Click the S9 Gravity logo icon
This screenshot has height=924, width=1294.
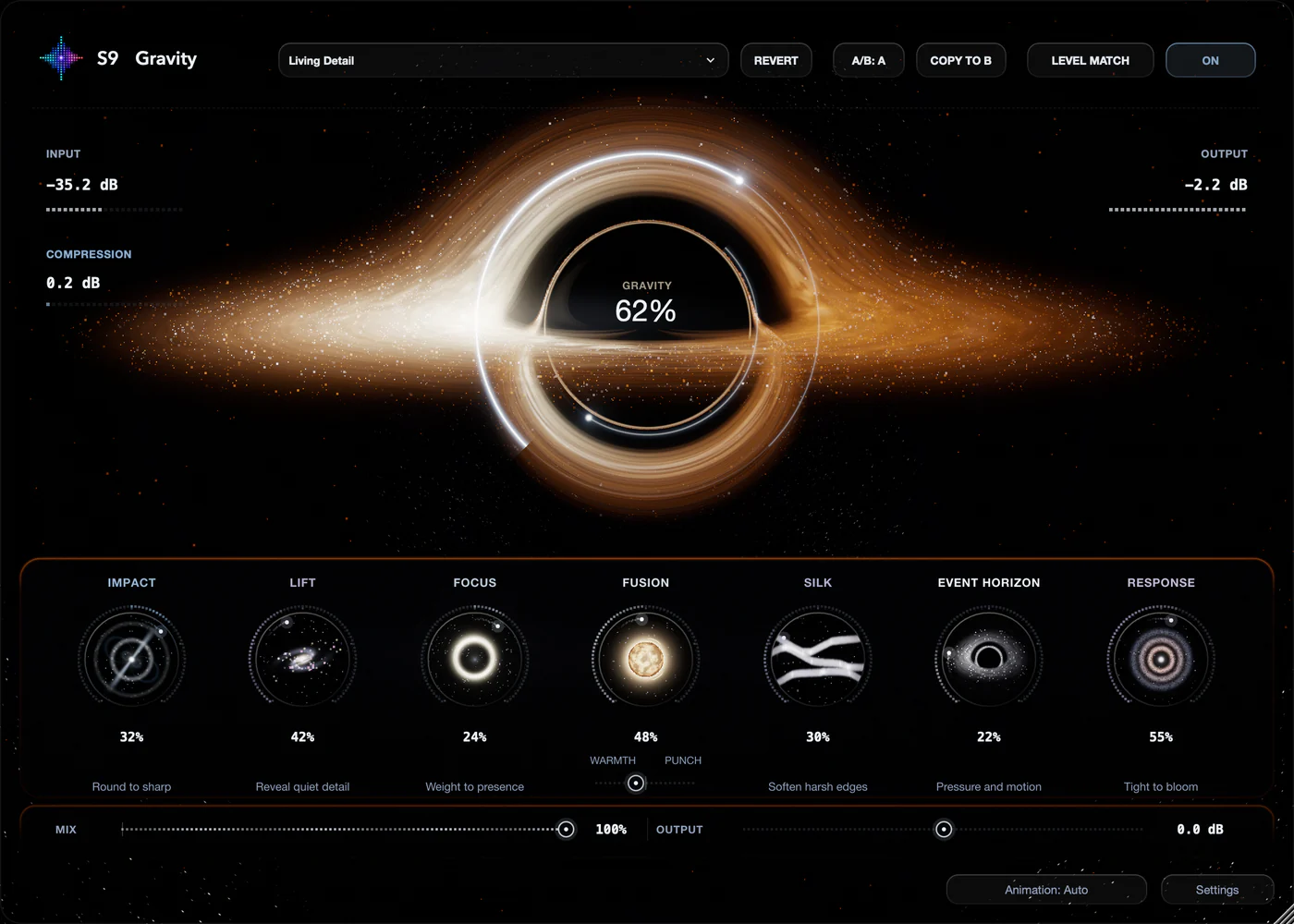pos(61,59)
